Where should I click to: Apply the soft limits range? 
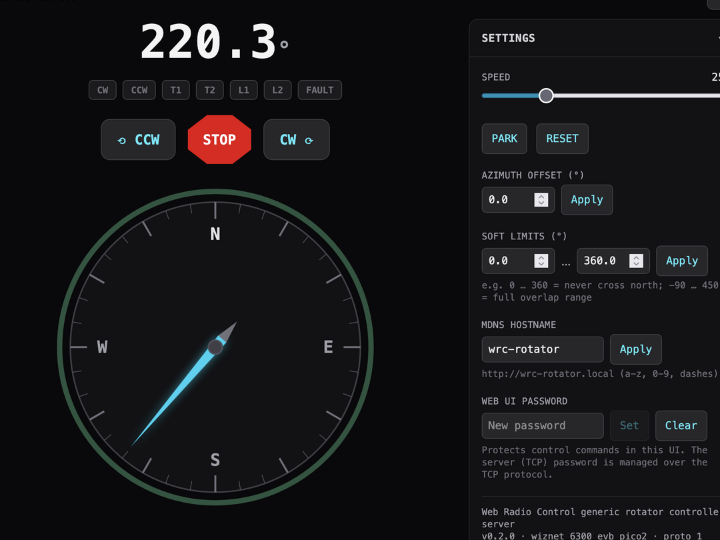682,261
